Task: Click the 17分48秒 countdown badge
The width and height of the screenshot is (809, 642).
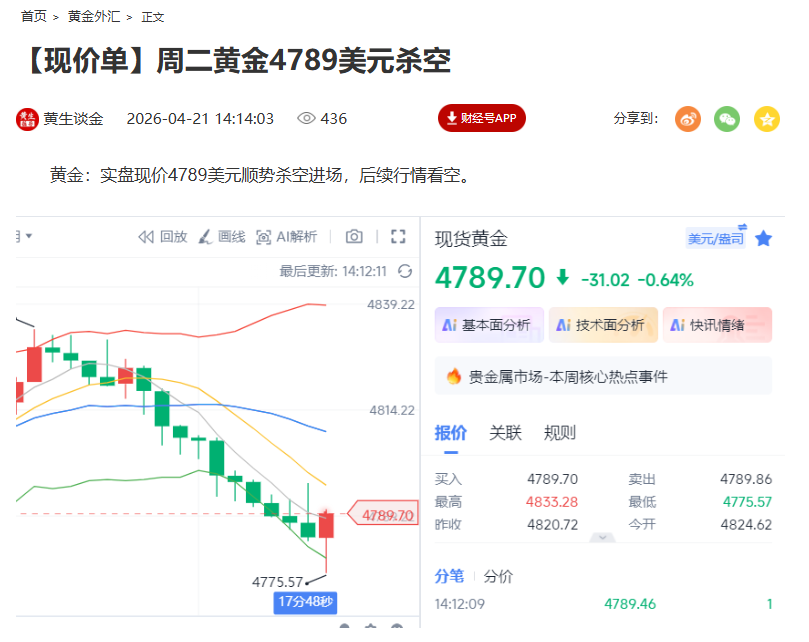Action: (305, 602)
